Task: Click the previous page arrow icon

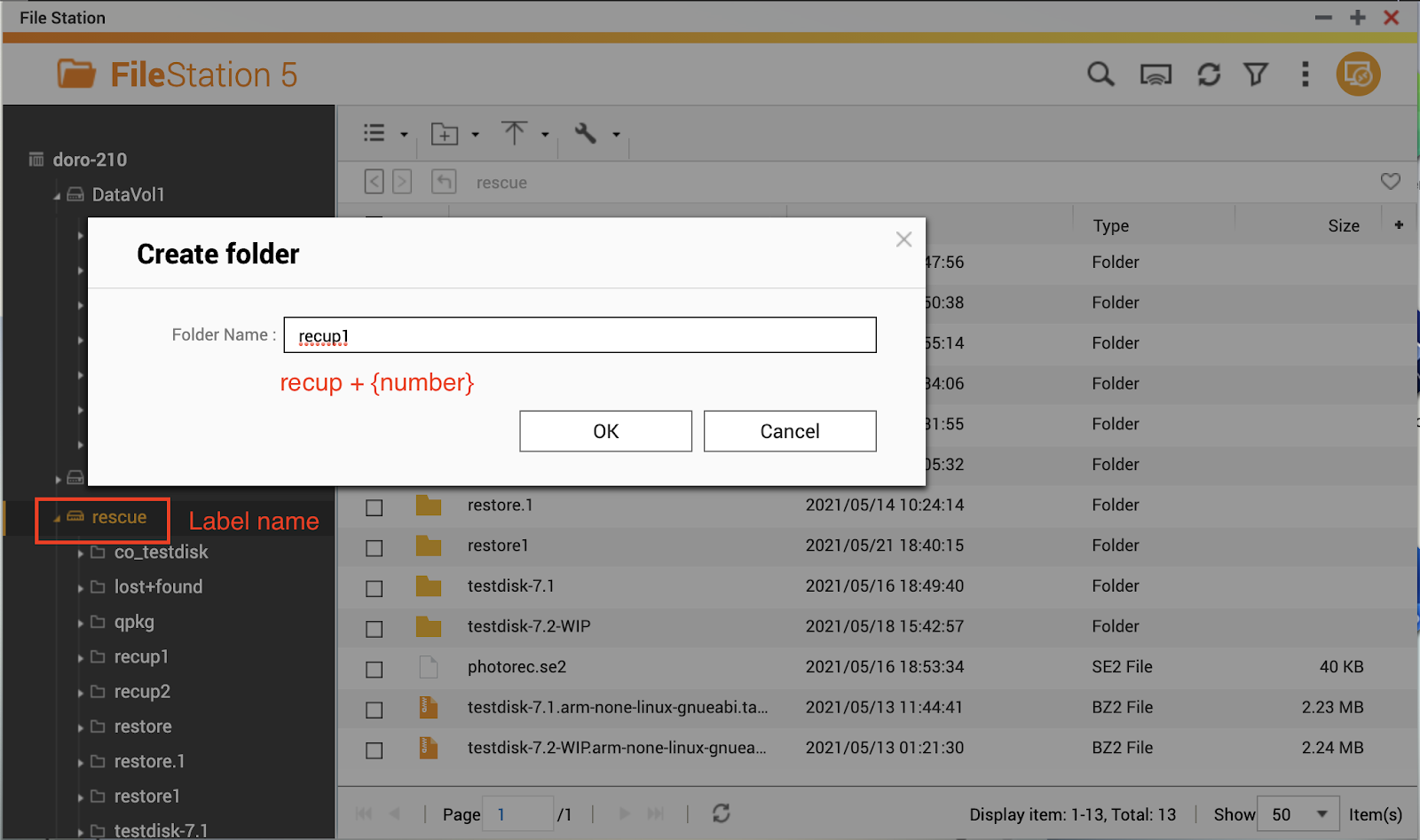Action: [x=394, y=813]
